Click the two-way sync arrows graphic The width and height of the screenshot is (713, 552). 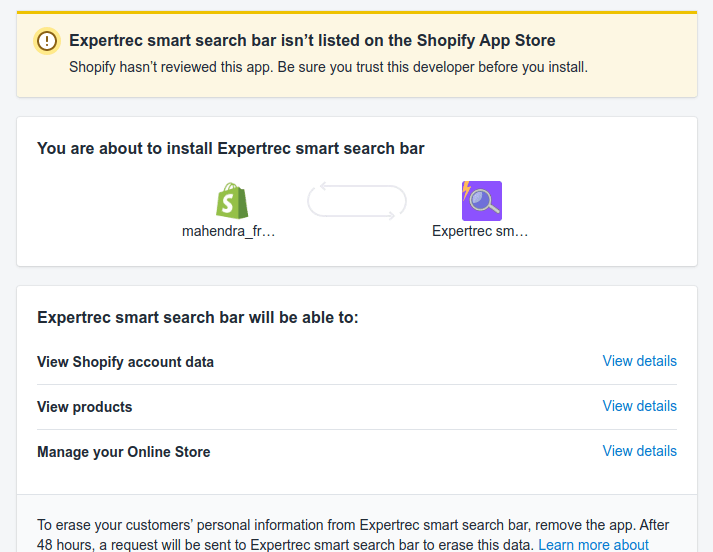point(357,201)
